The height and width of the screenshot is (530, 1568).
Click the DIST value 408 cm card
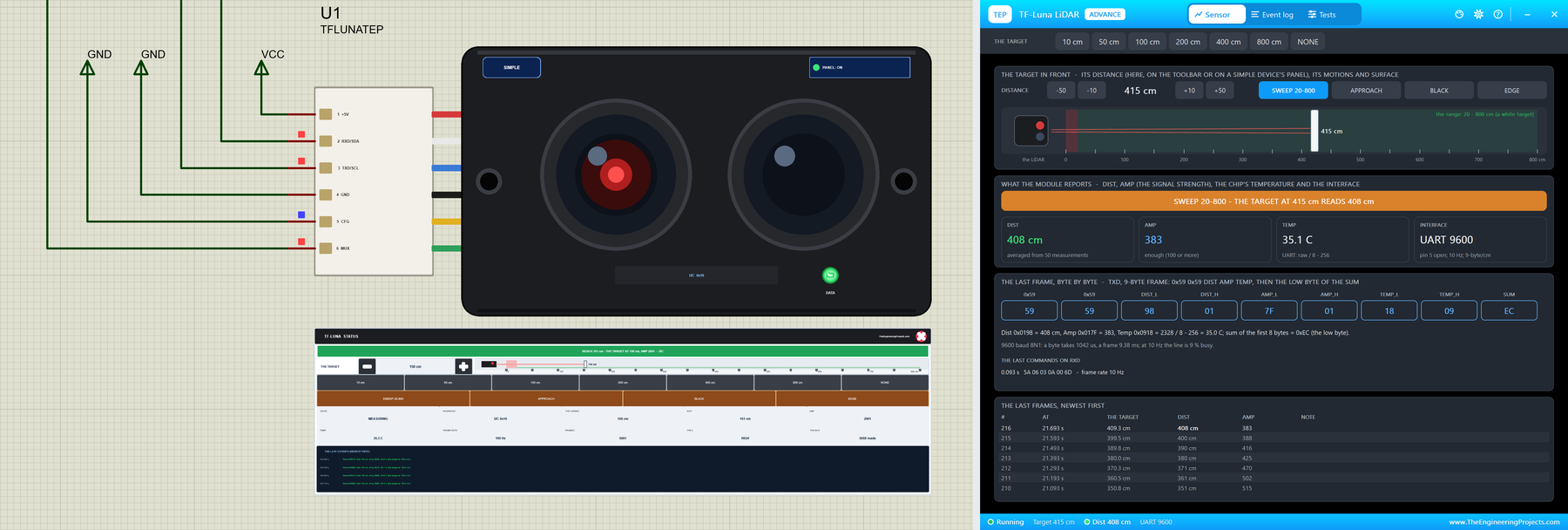pos(1067,240)
